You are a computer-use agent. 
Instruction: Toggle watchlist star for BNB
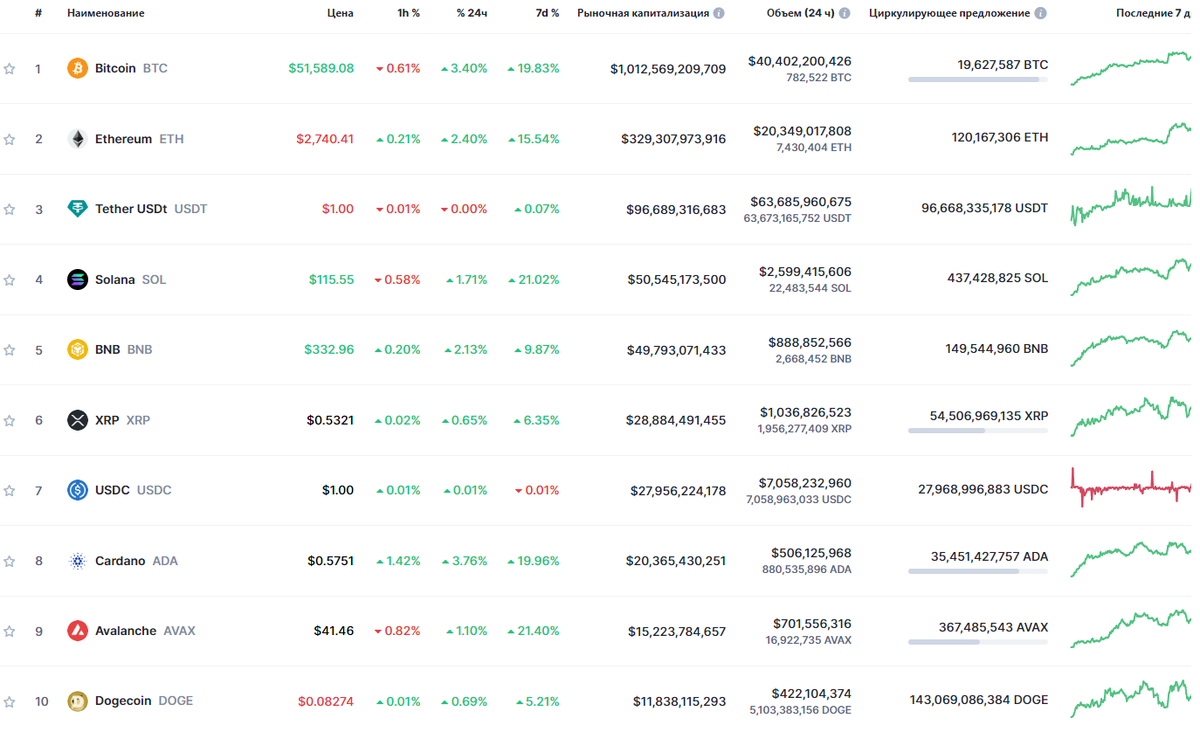(9, 350)
